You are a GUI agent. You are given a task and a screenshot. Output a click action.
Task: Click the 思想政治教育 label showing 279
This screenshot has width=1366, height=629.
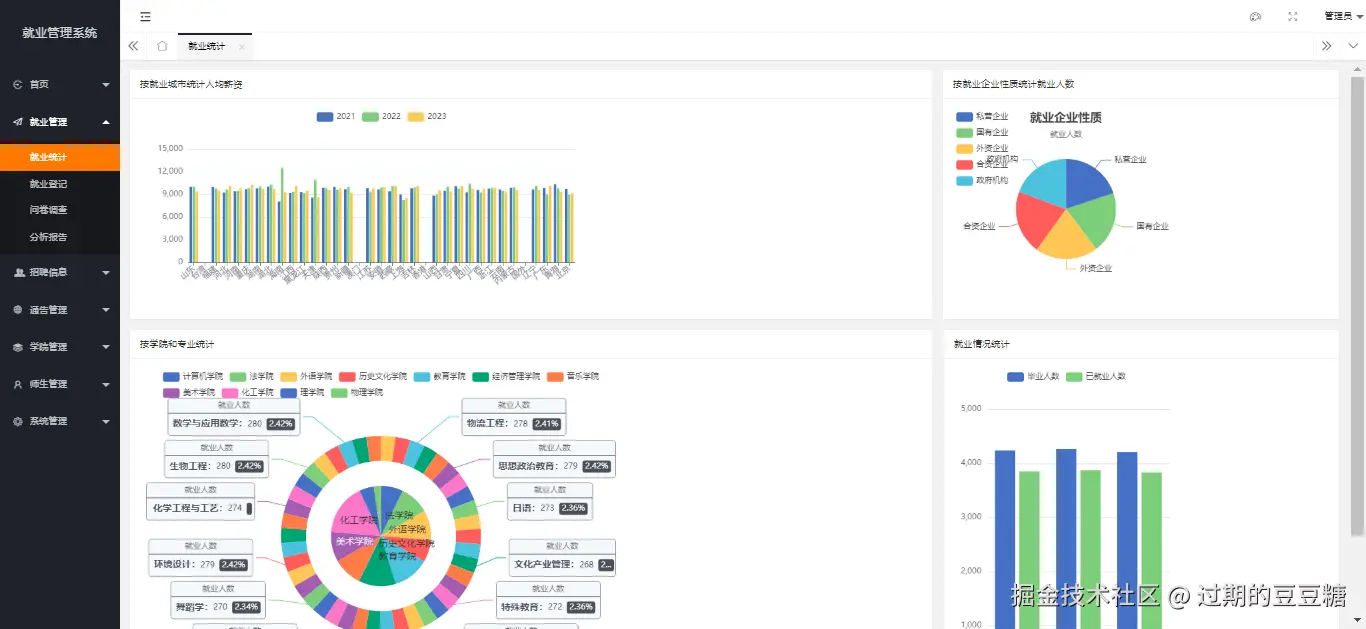click(554, 460)
